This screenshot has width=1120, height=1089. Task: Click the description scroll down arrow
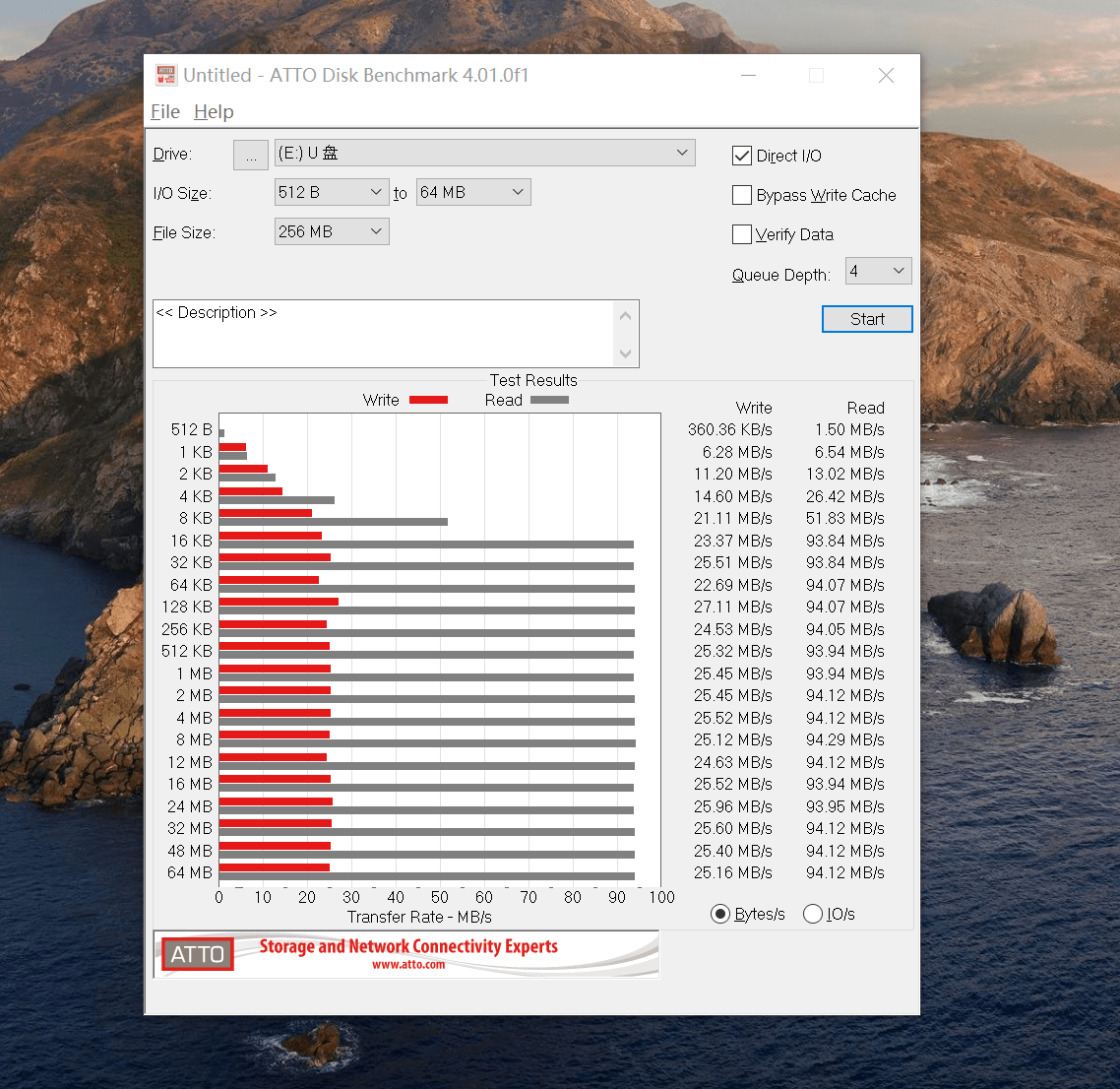click(x=626, y=353)
